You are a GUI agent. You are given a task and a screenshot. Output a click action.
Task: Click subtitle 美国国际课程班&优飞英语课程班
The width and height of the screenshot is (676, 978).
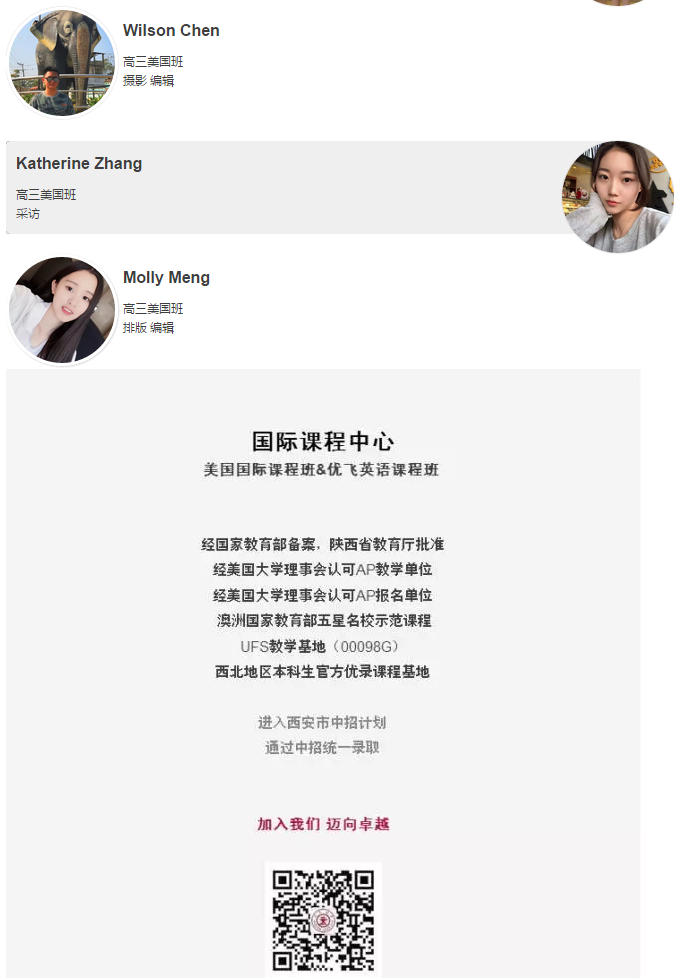321,470
